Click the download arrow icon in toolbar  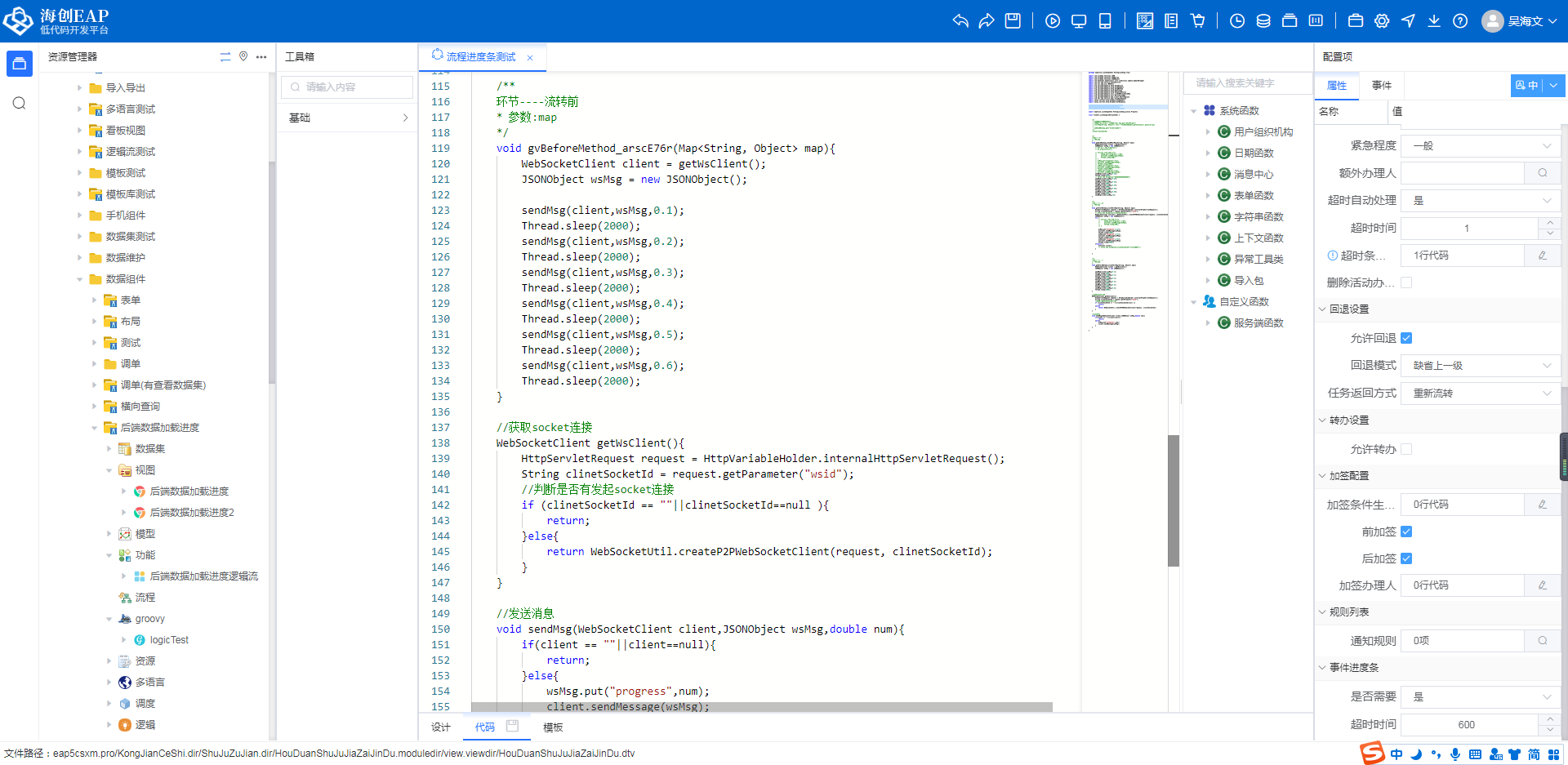(1434, 21)
